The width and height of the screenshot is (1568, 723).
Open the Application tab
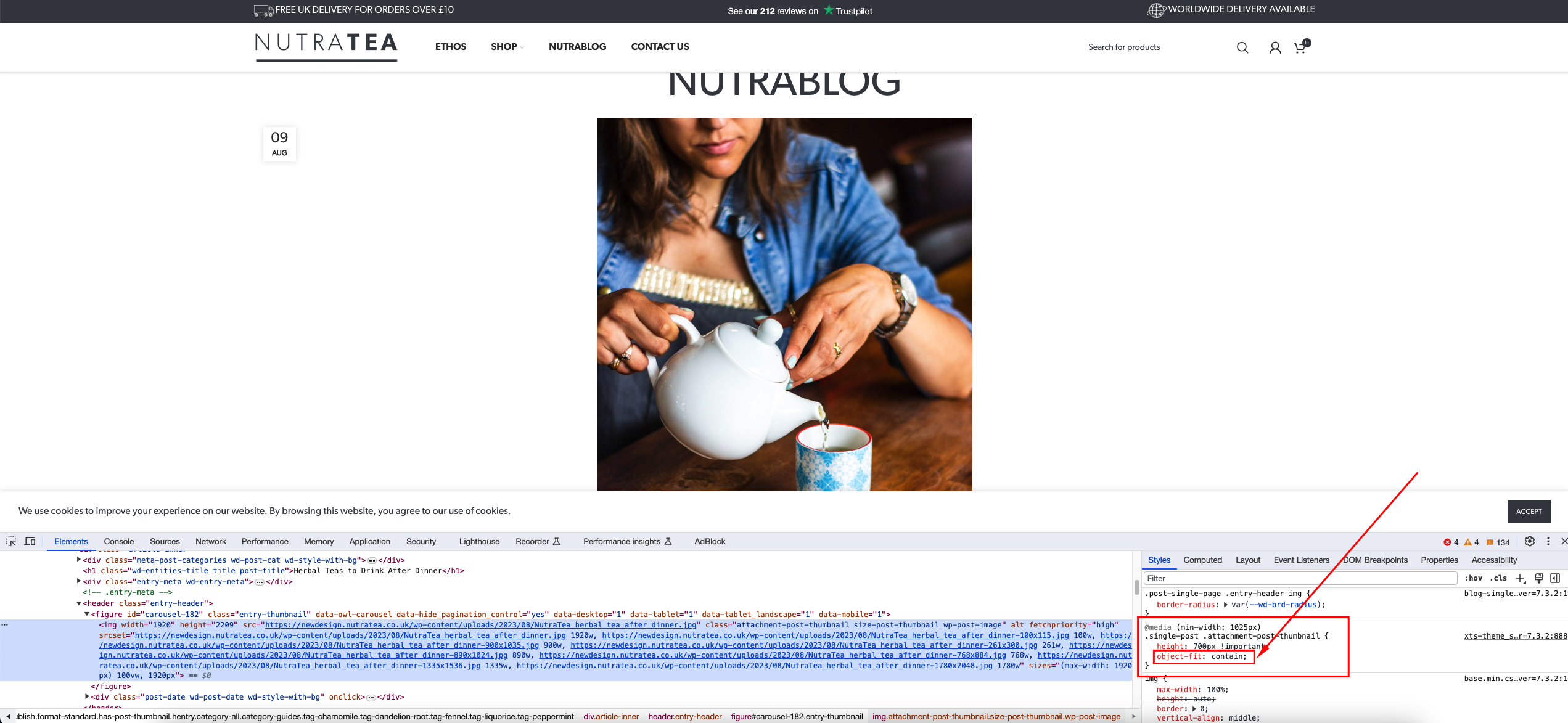369,542
